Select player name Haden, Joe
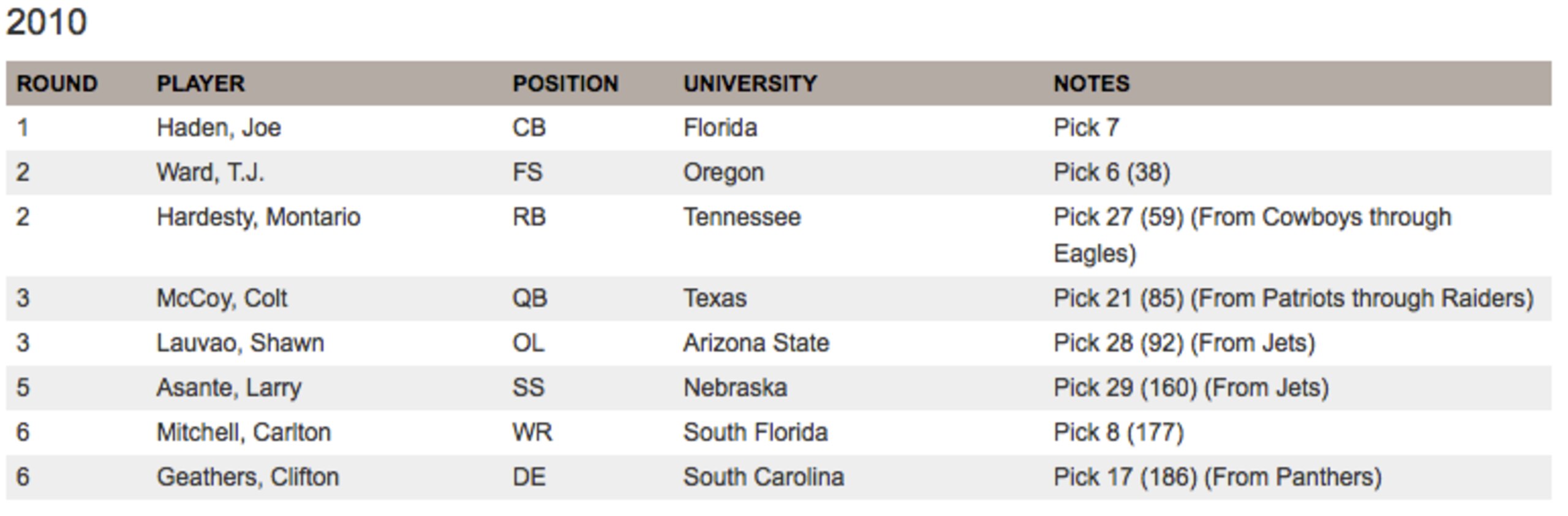Viewport: 1568px width, 516px height. (x=219, y=129)
